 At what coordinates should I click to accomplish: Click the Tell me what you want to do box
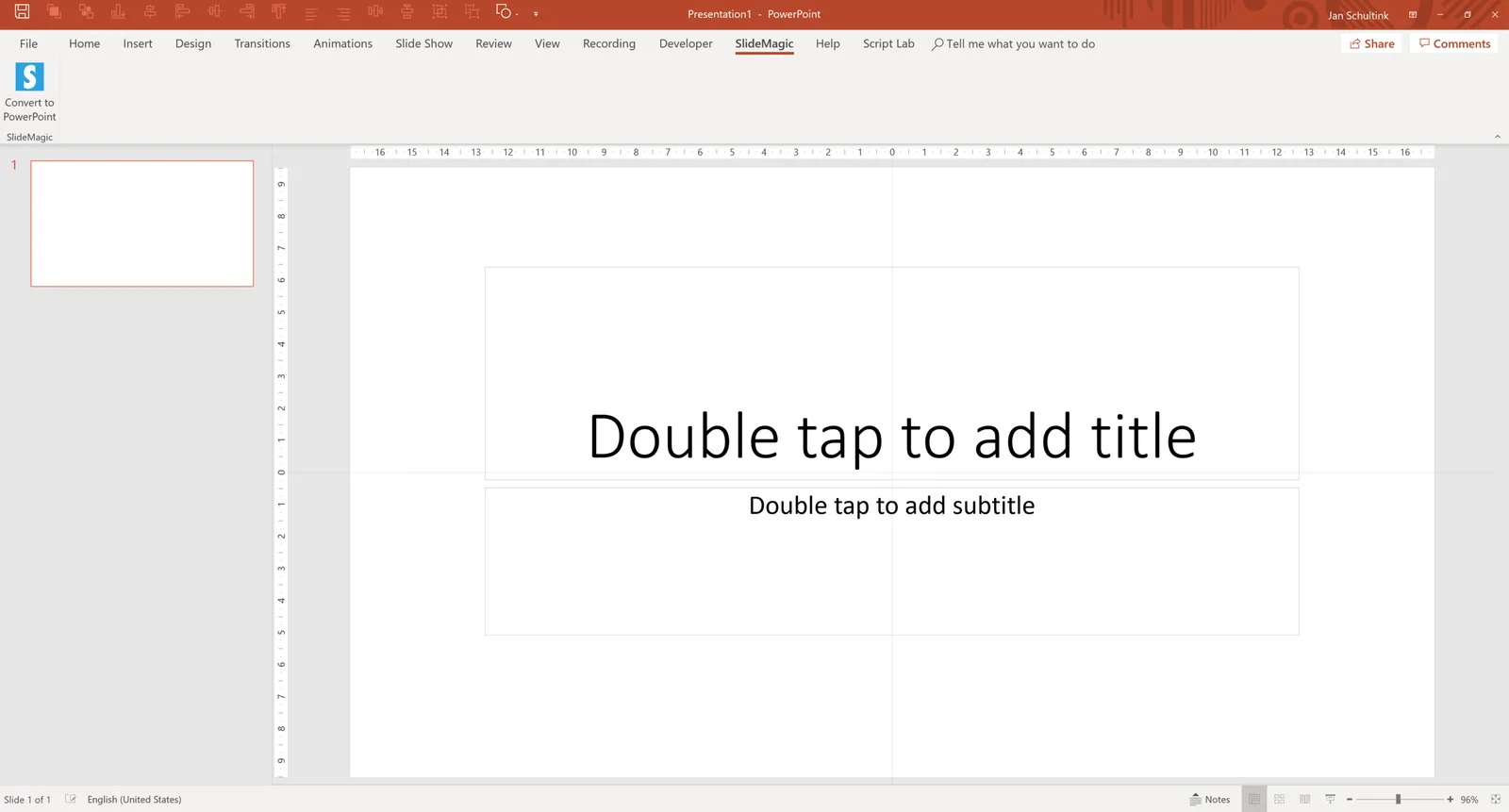click(1014, 43)
